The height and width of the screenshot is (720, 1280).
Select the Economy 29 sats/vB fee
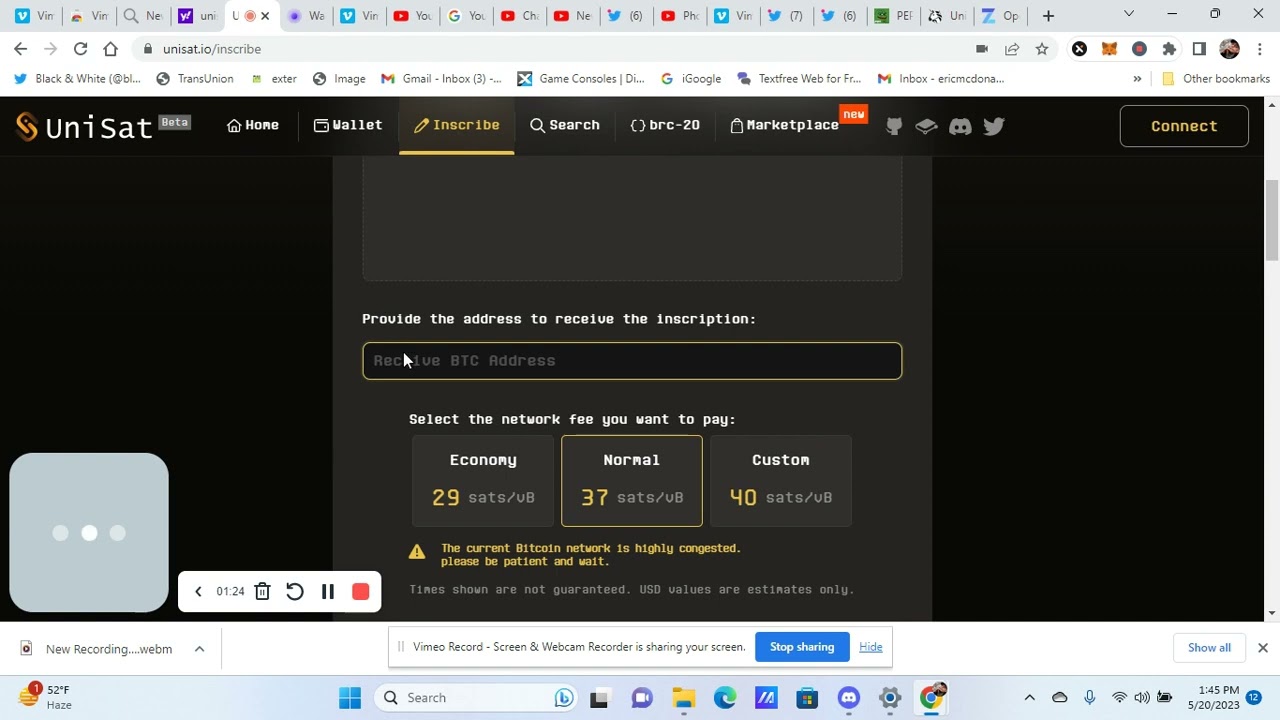coord(483,481)
